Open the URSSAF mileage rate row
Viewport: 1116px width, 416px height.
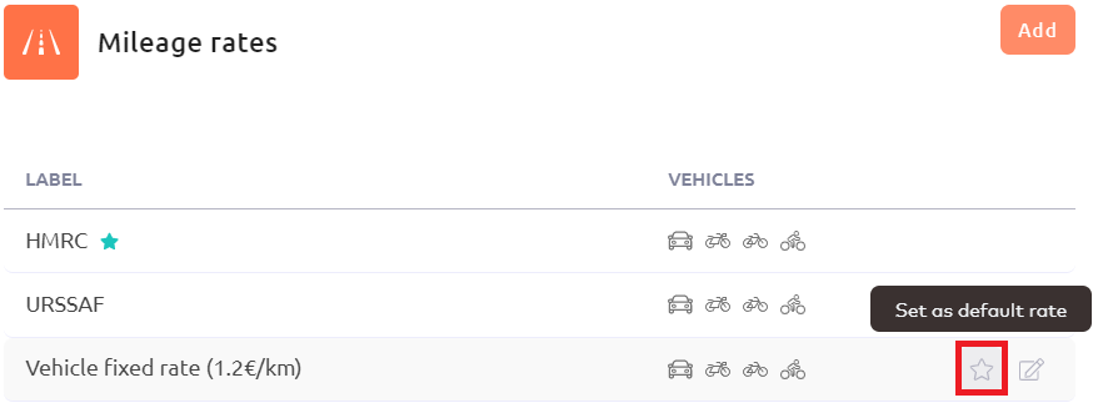tap(539, 305)
